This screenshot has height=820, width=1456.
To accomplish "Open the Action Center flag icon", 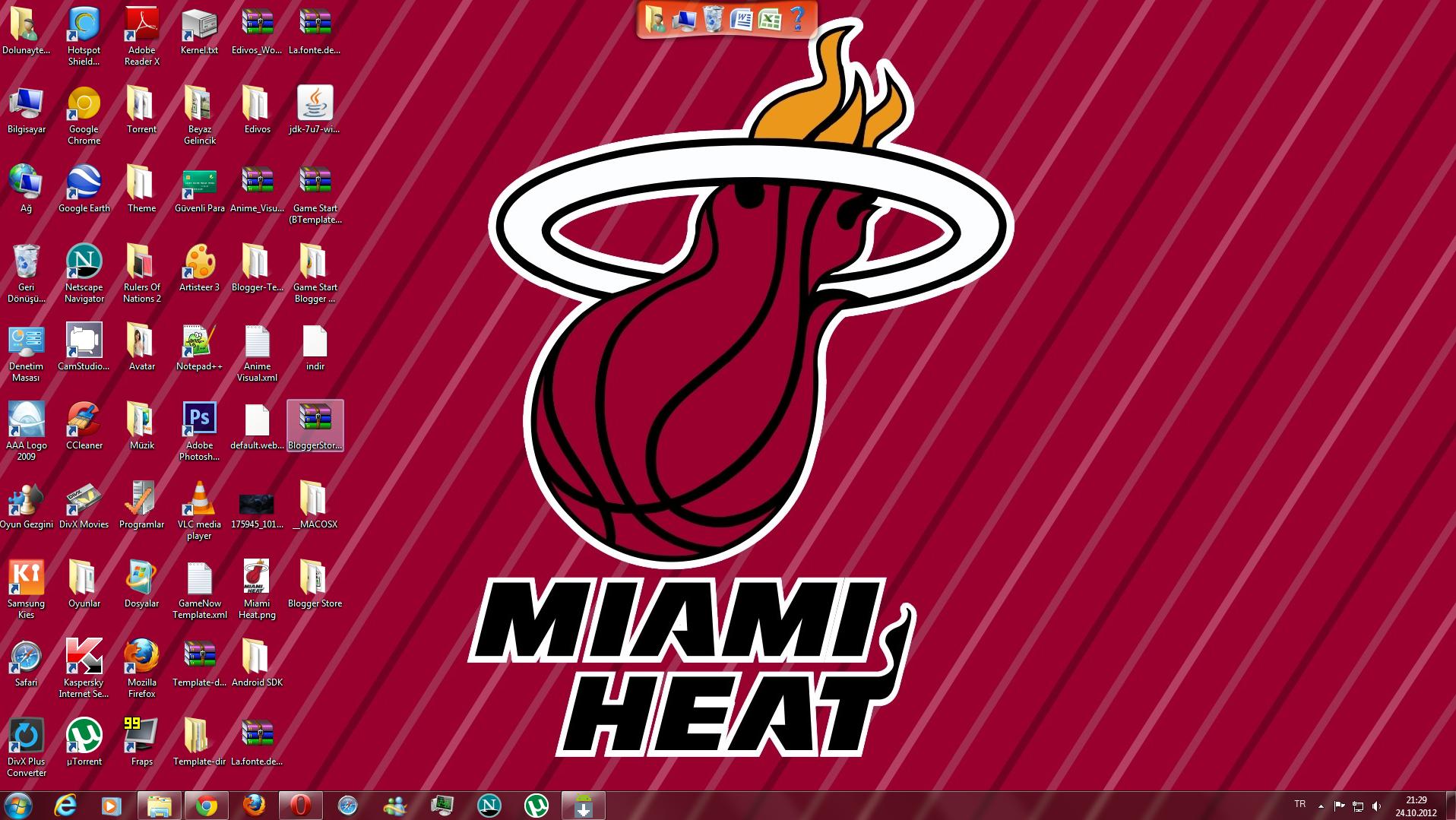I will 1339,806.
